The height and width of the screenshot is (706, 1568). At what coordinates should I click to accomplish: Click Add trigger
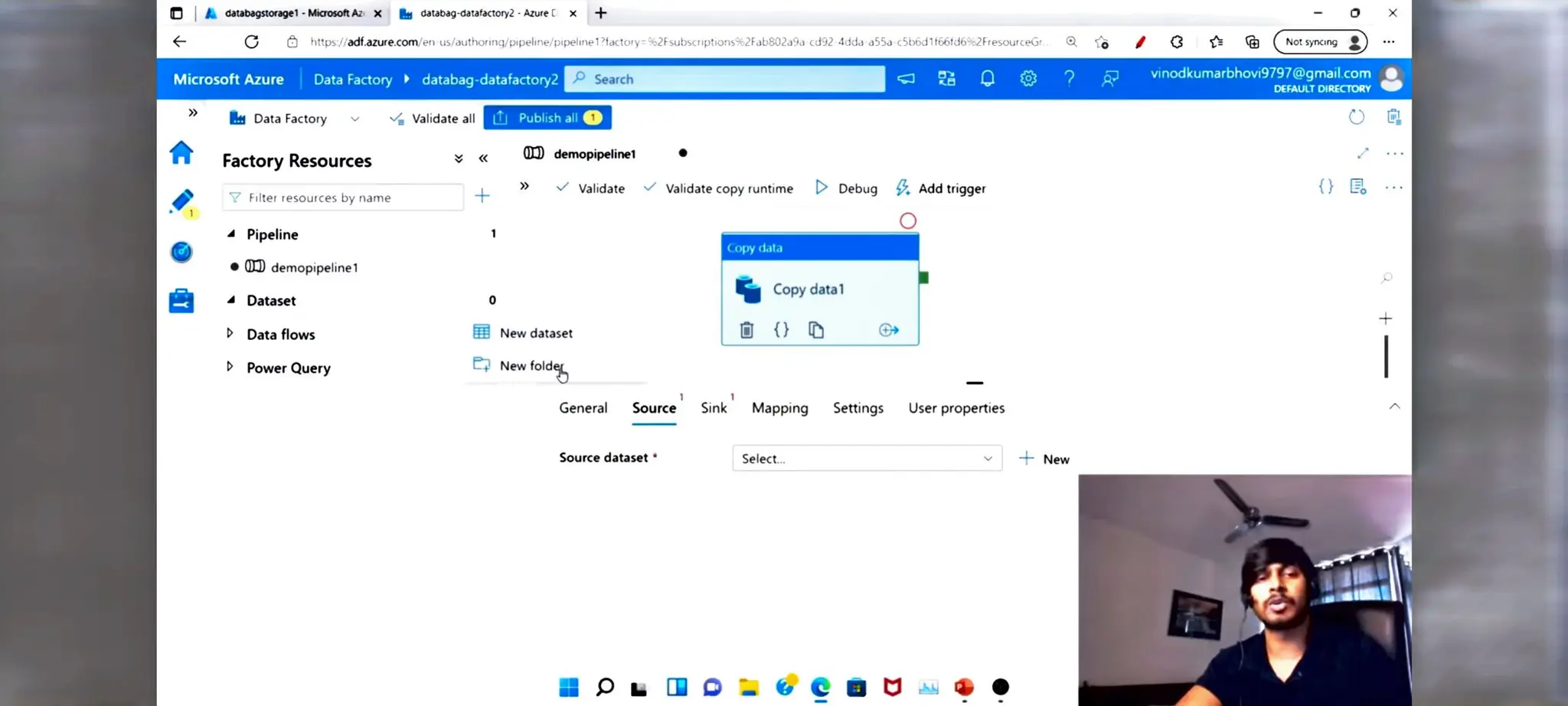point(940,188)
